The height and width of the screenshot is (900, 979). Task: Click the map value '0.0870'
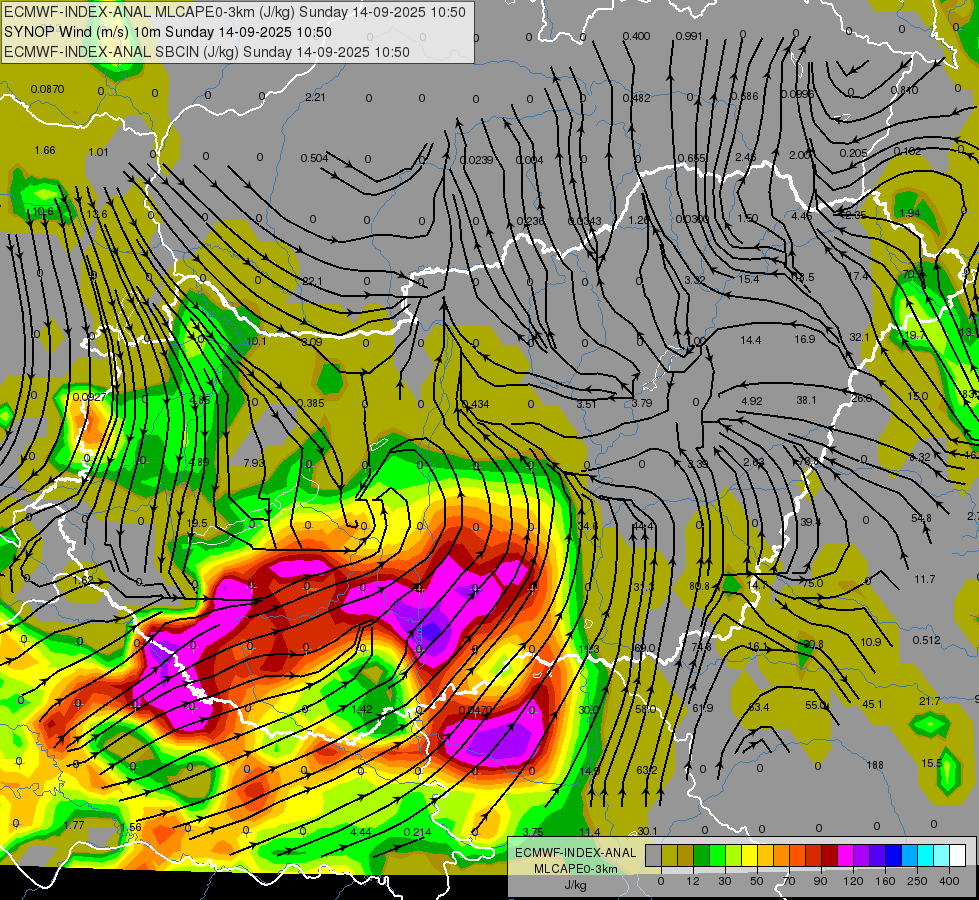point(47,89)
